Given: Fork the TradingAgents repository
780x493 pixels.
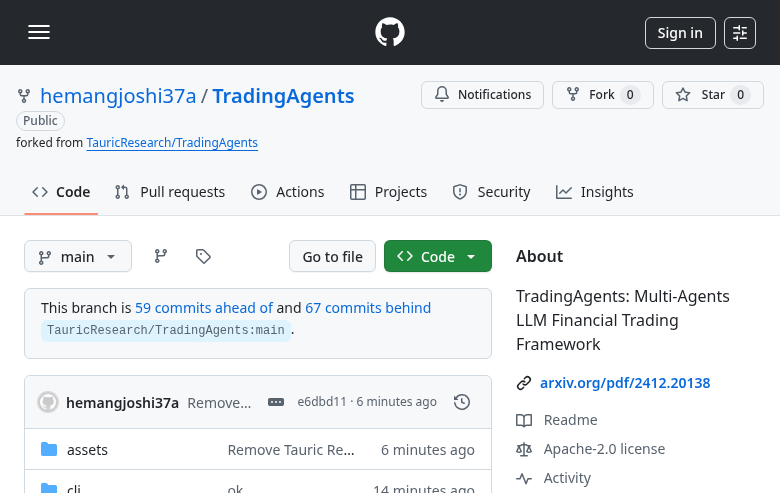Looking at the screenshot, I should pos(602,95).
